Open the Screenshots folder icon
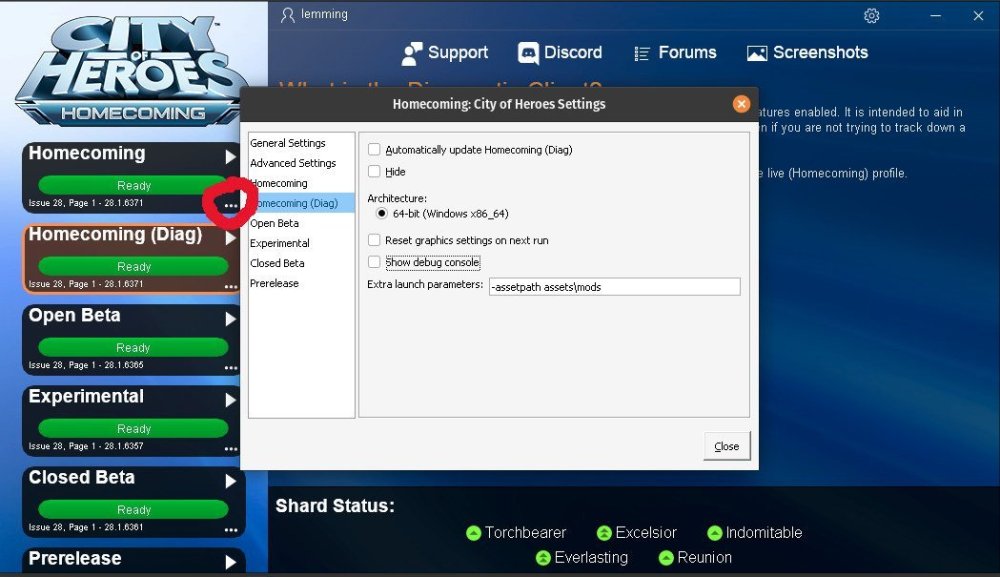This screenshot has height=577, width=1000. tap(757, 53)
